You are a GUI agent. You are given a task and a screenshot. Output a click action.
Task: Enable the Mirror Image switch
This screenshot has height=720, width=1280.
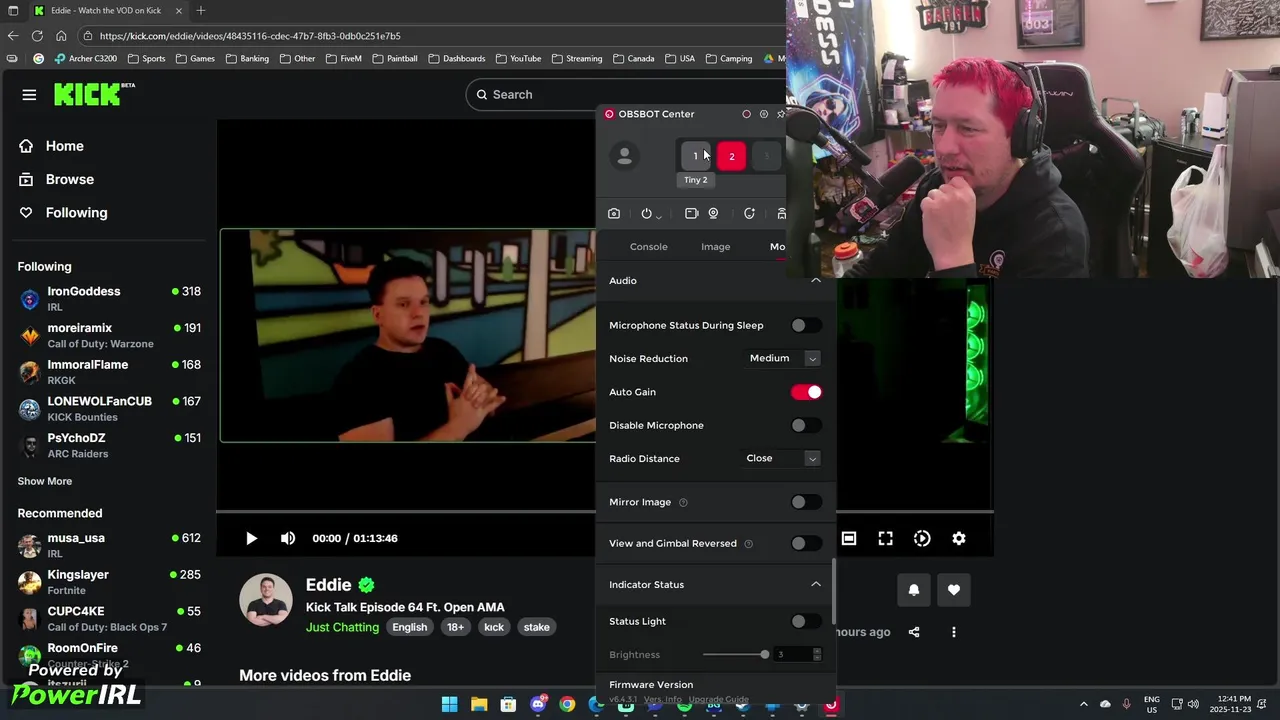tap(806, 502)
